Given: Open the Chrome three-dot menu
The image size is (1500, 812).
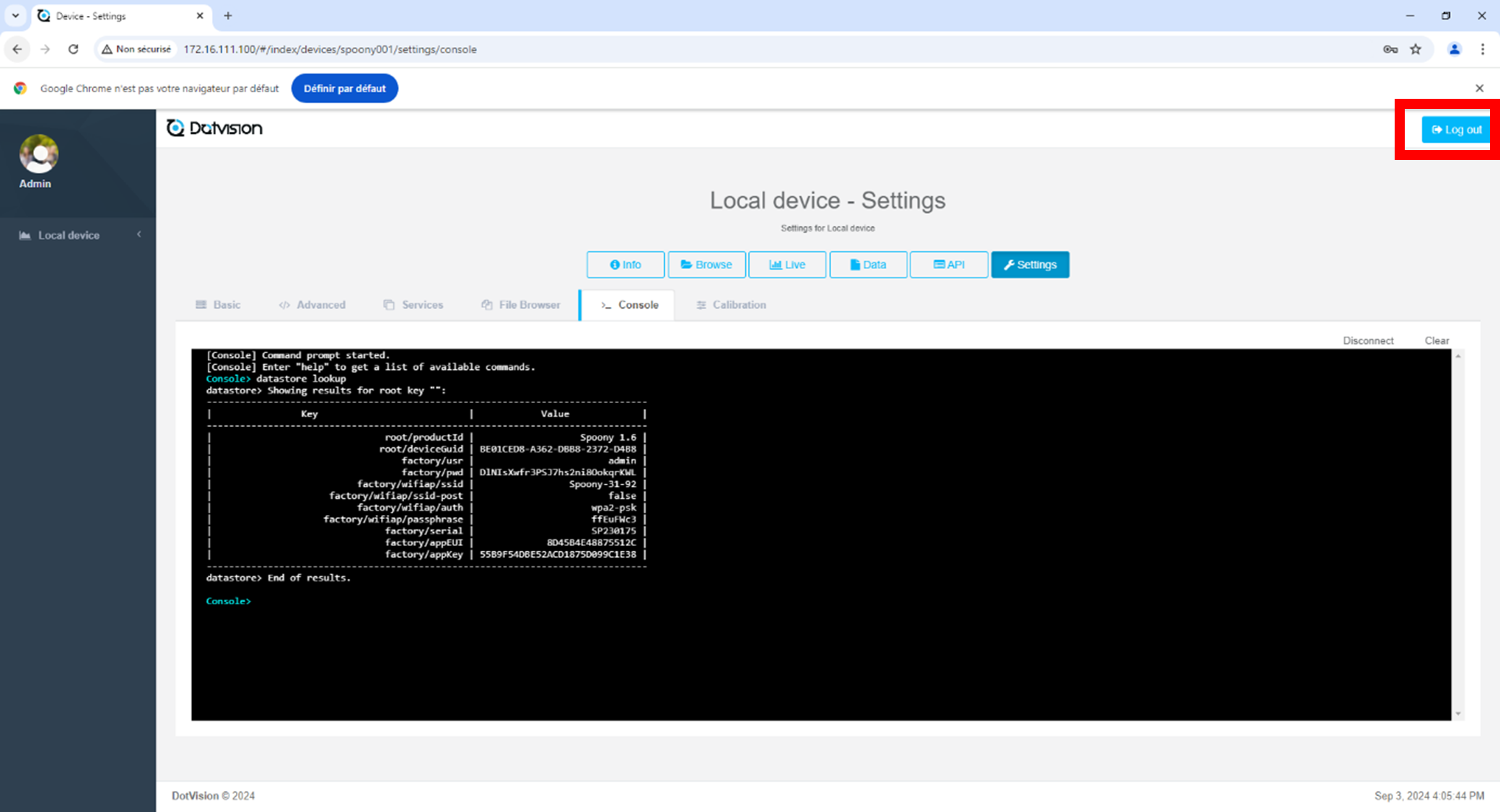Looking at the screenshot, I should click(1483, 49).
